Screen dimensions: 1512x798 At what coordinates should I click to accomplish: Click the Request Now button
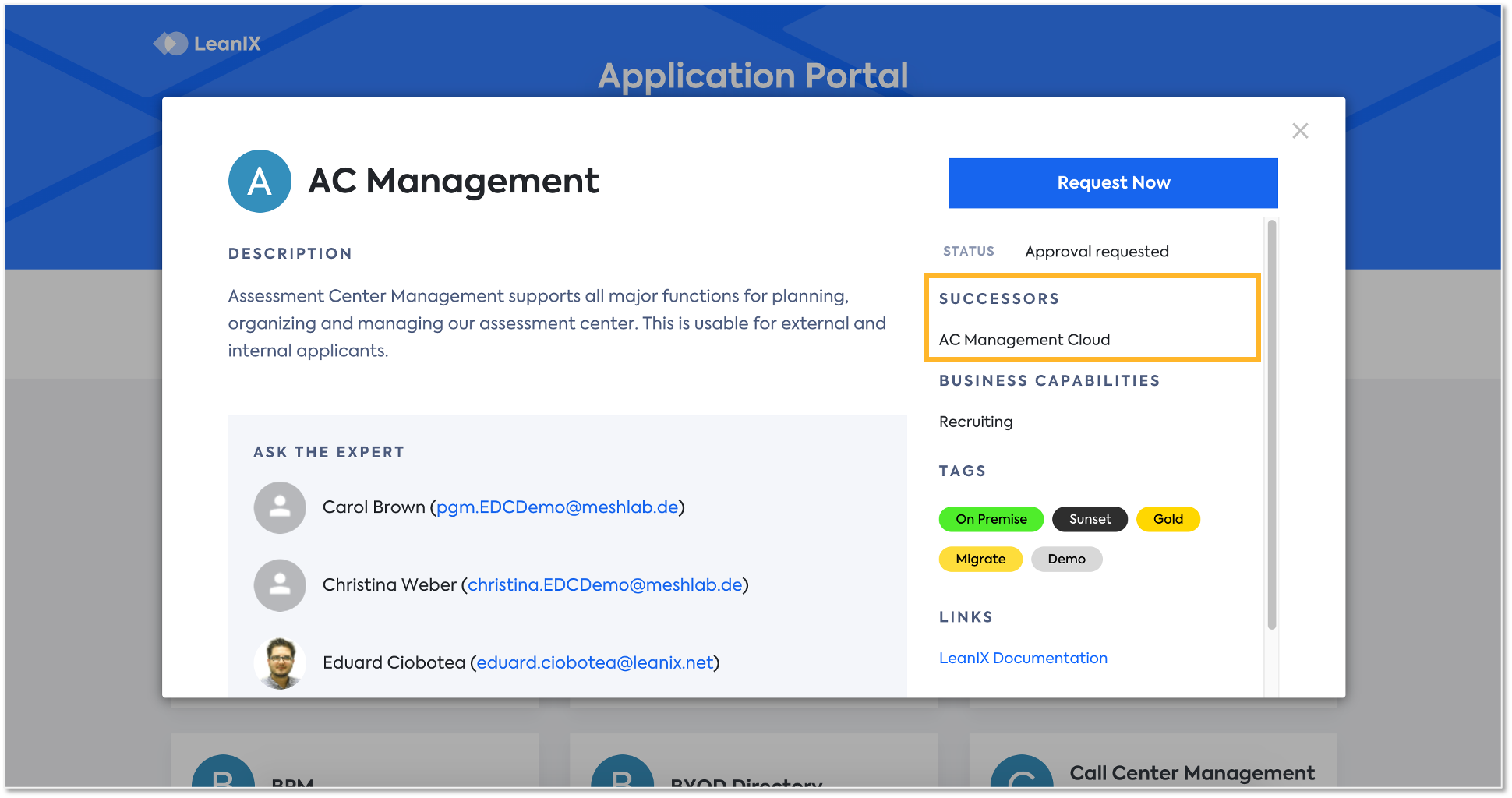1113,183
